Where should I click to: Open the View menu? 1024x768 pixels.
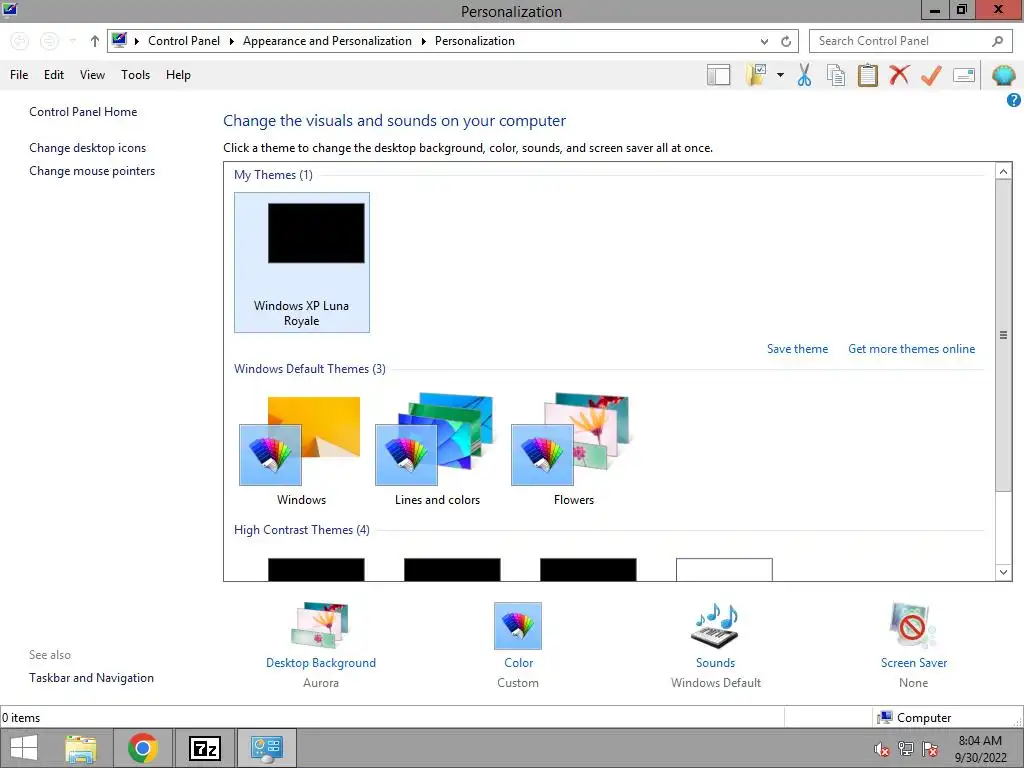tap(92, 74)
